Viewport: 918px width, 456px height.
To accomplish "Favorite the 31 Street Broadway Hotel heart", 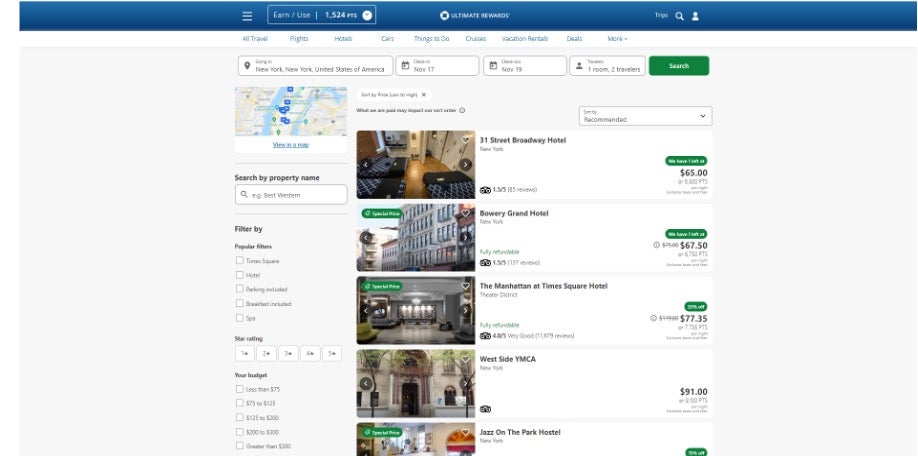I will click(466, 141).
